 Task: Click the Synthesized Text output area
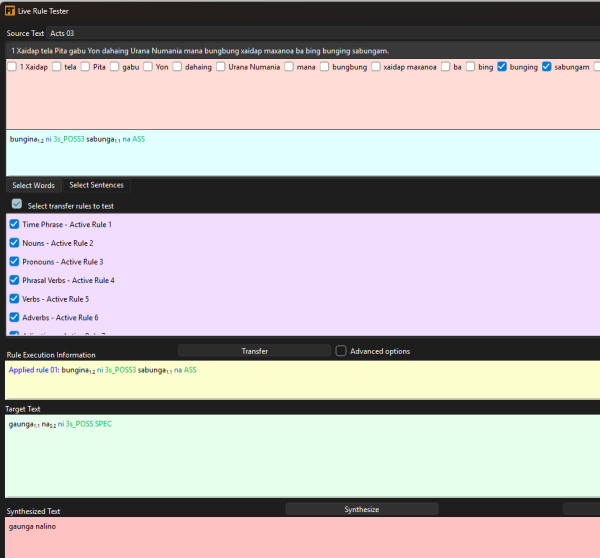(x=302, y=537)
